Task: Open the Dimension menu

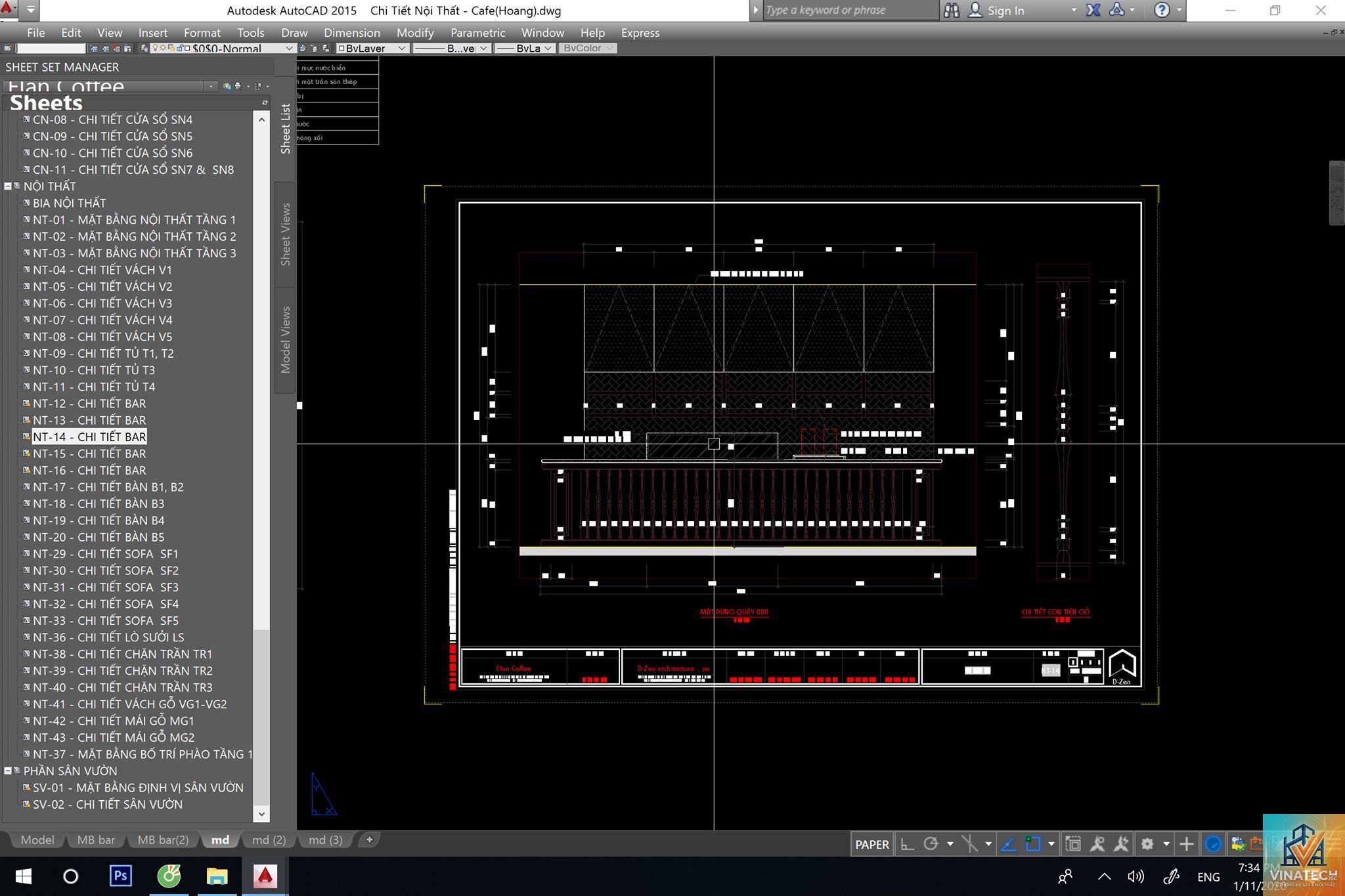Action: pyautogui.click(x=351, y=33)
